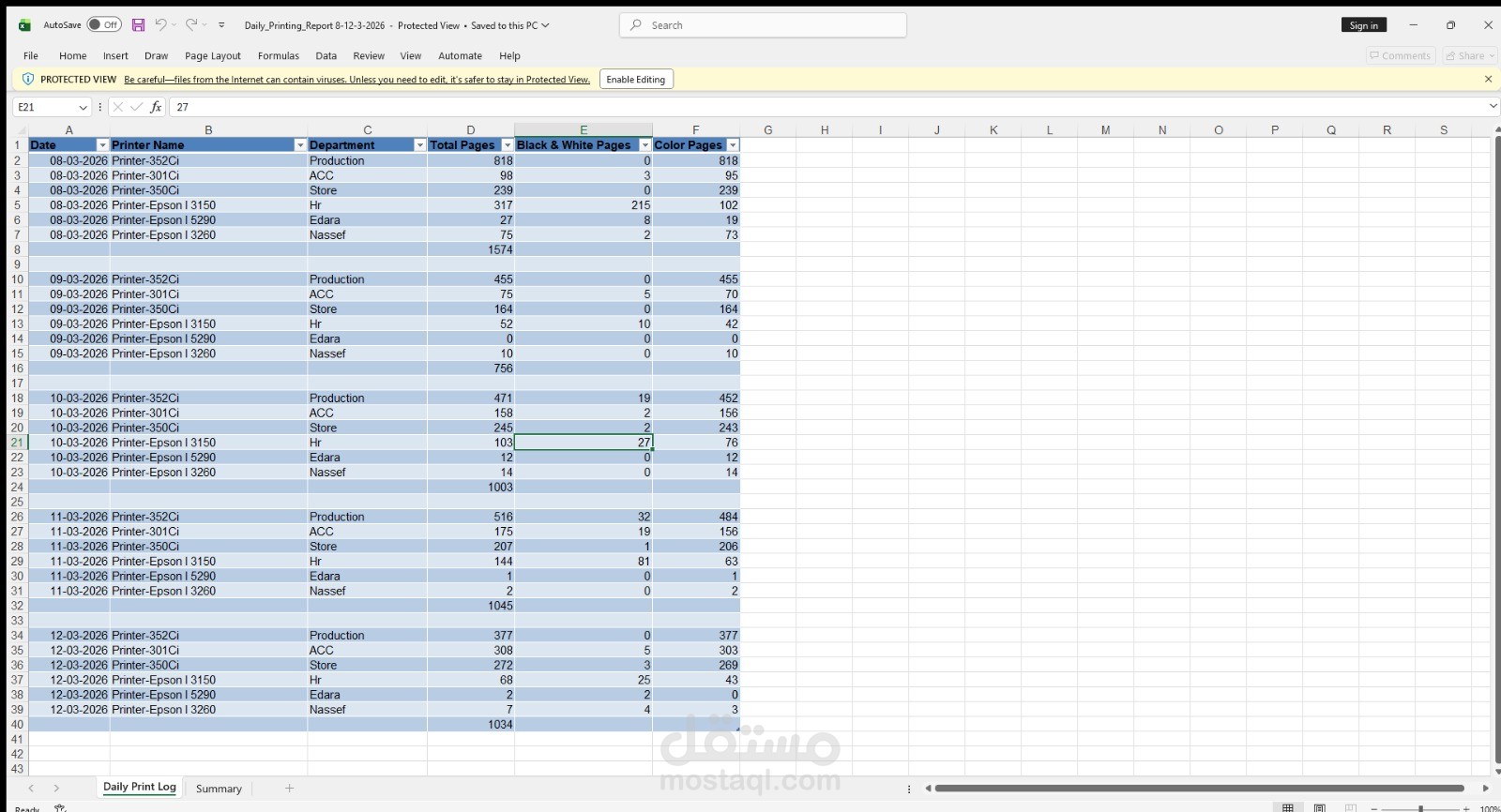This screenshot has height=812, width=1501.
Task: Open the Formulas ribbon tab
Action: coord(279,56)
